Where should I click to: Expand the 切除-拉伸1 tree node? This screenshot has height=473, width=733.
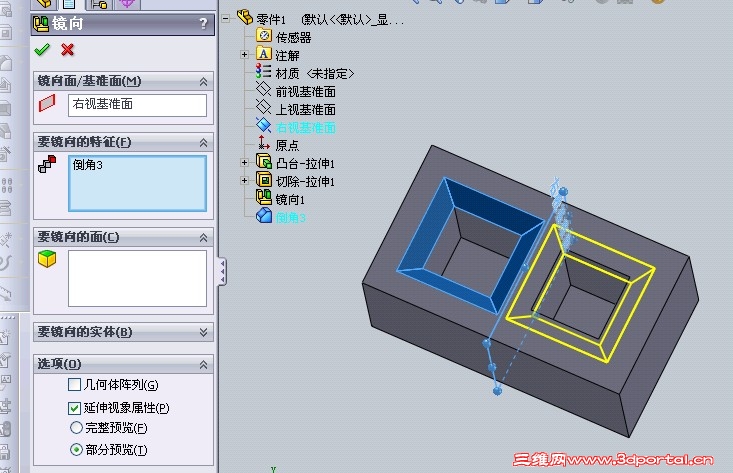click(244, 180)
